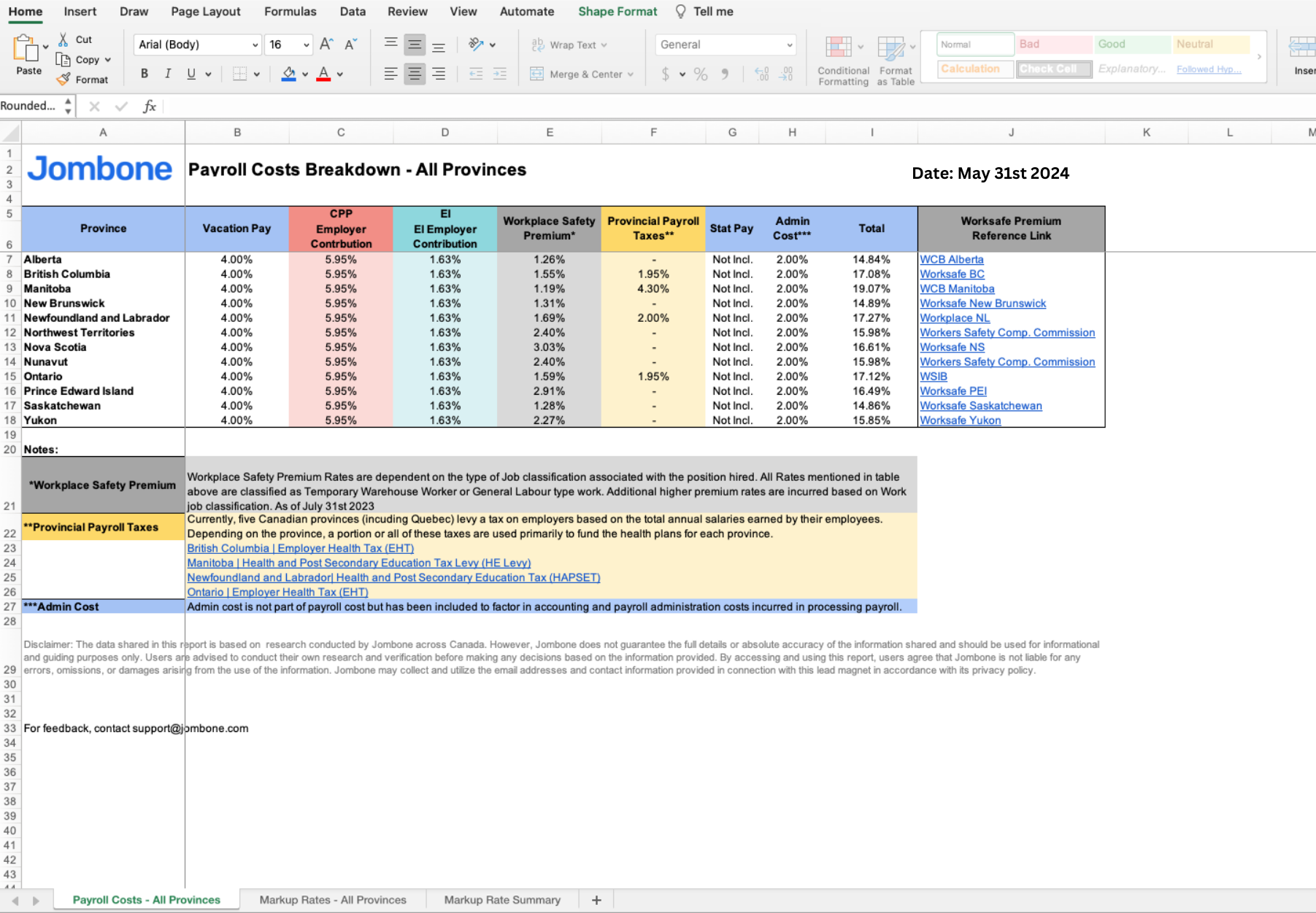Click the fx insert function icon
Image resolution: width=1316 pixels, height=913 pixels.
(x=150, y=107)
